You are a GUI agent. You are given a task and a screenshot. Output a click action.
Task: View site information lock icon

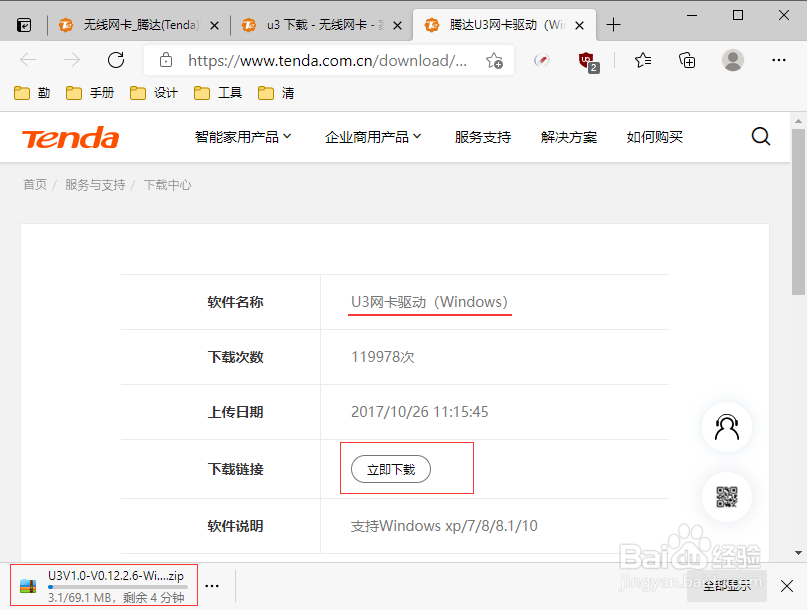[166, 60]
